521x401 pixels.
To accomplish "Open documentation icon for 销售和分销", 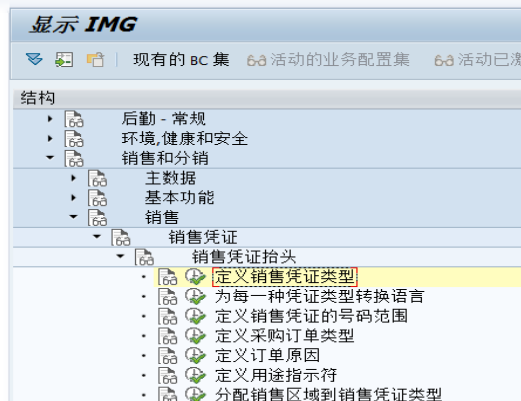I will 74,158.
